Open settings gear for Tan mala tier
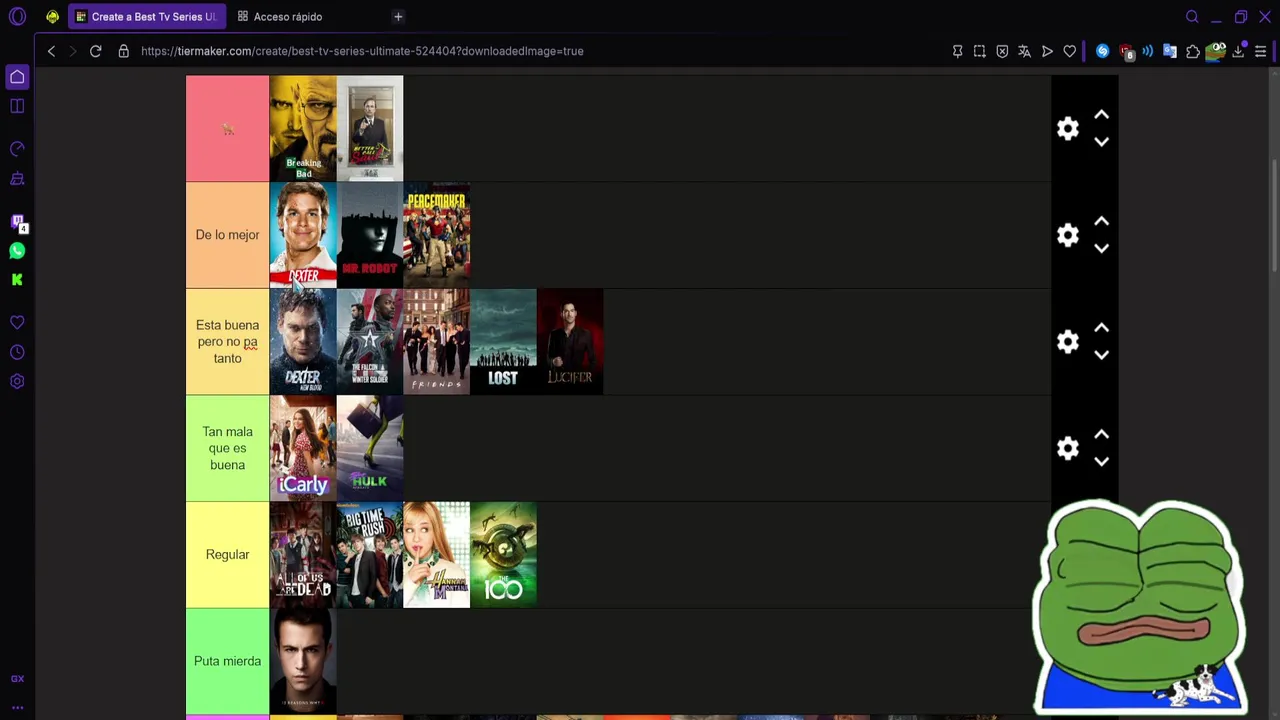 coord(1068,448)
